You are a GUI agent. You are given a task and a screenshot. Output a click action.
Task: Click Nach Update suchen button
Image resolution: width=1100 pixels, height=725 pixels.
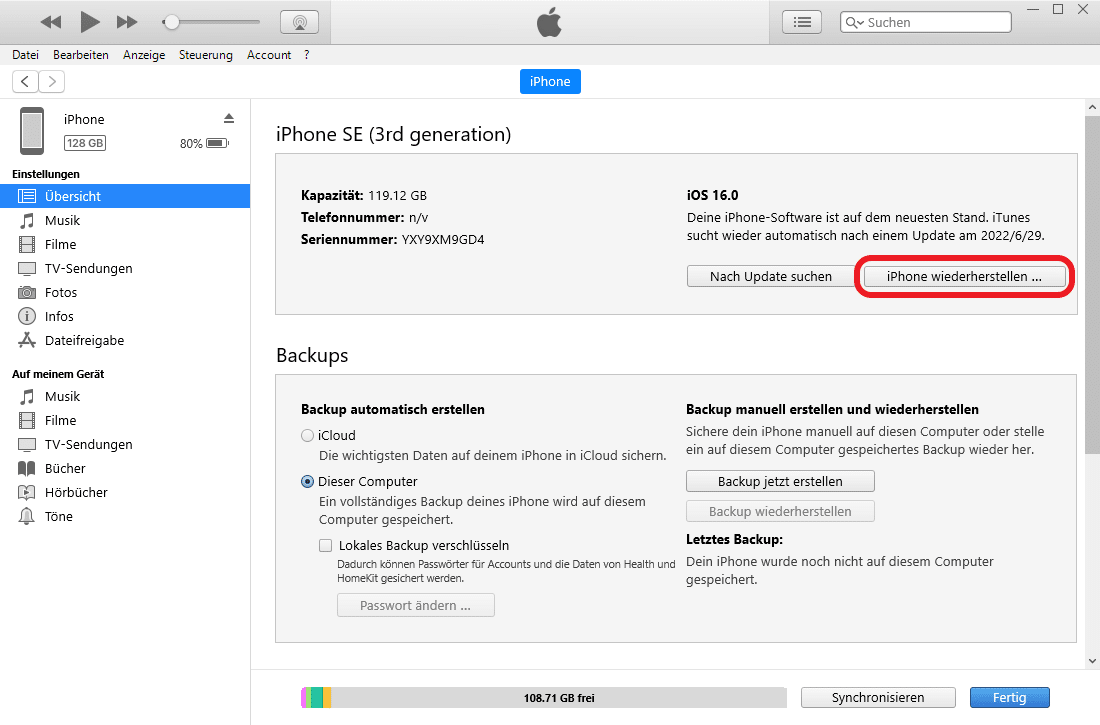[770, 277]
